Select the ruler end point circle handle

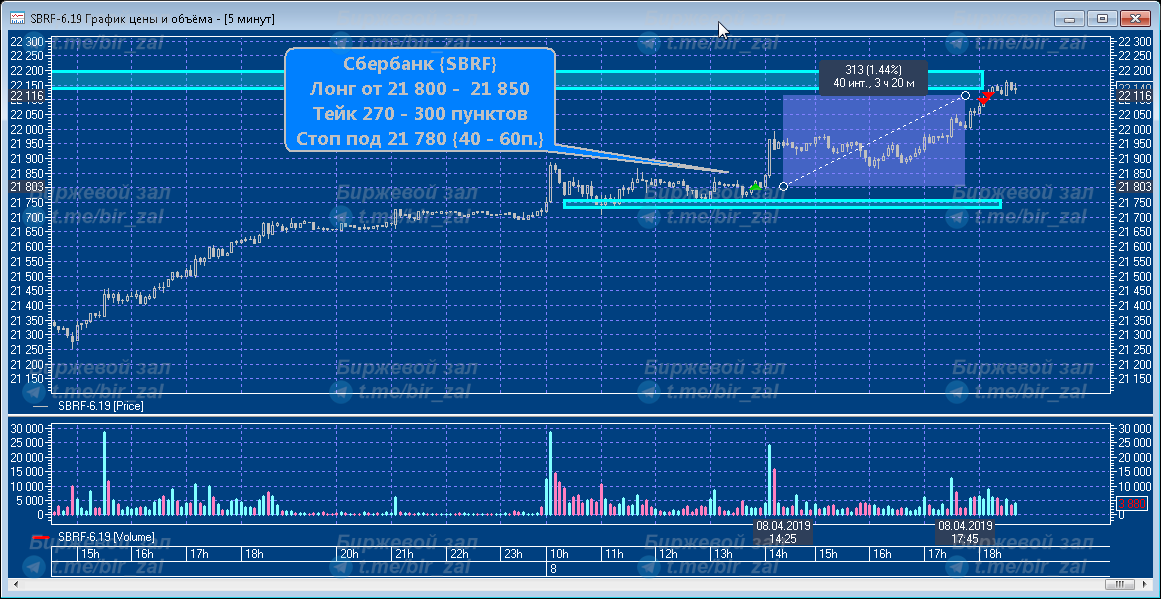coord(965,95)
